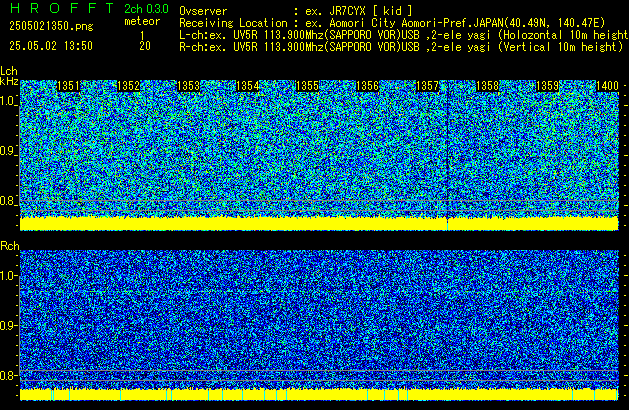Viewport: 629px width, 410px height.
Task: Click the 1352 time marker
Action: [x=128, y=86]
